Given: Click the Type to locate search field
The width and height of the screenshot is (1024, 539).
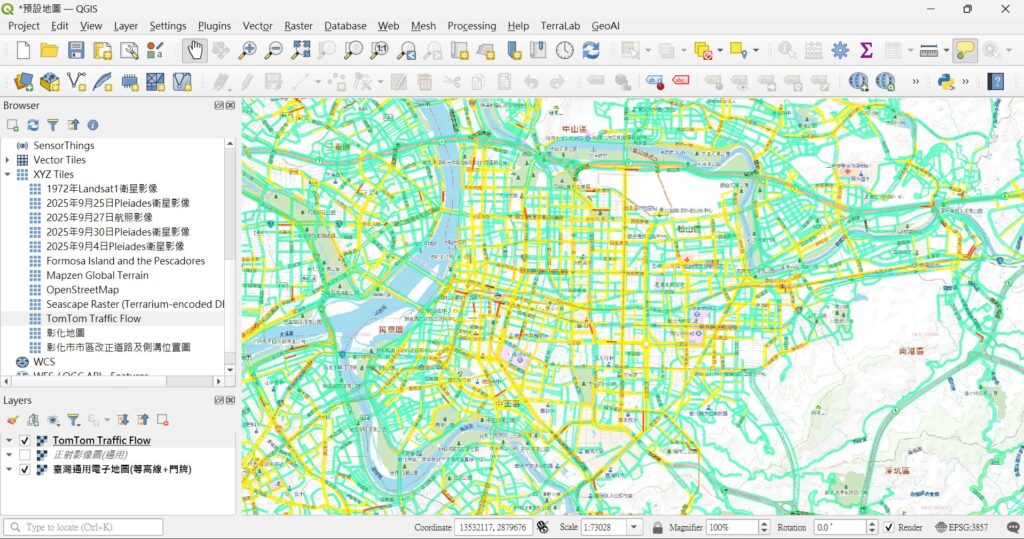Looking at the screenshot, I should [x=84, y=527].
